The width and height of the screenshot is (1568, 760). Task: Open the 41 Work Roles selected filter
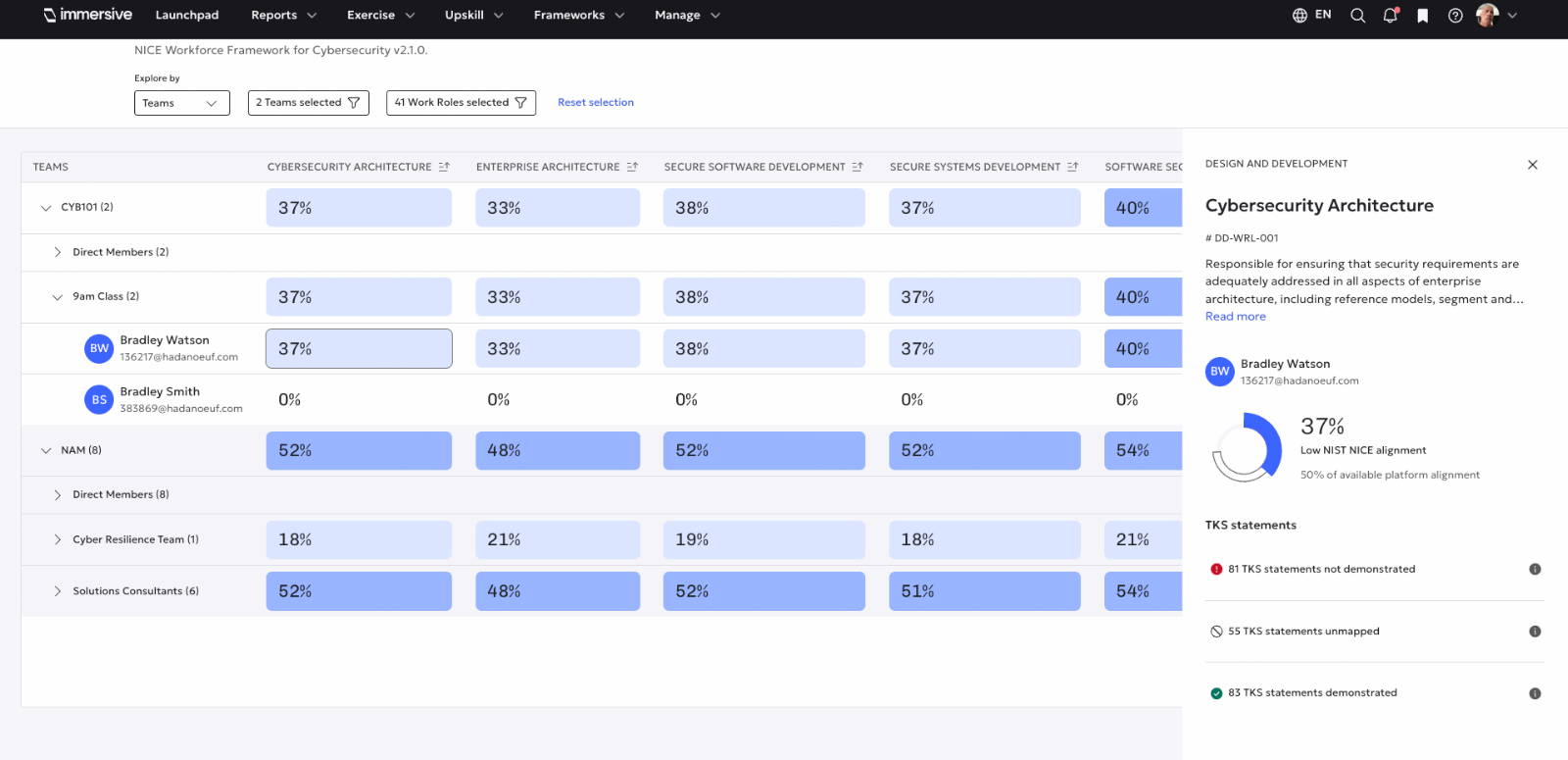coord(461,103)
